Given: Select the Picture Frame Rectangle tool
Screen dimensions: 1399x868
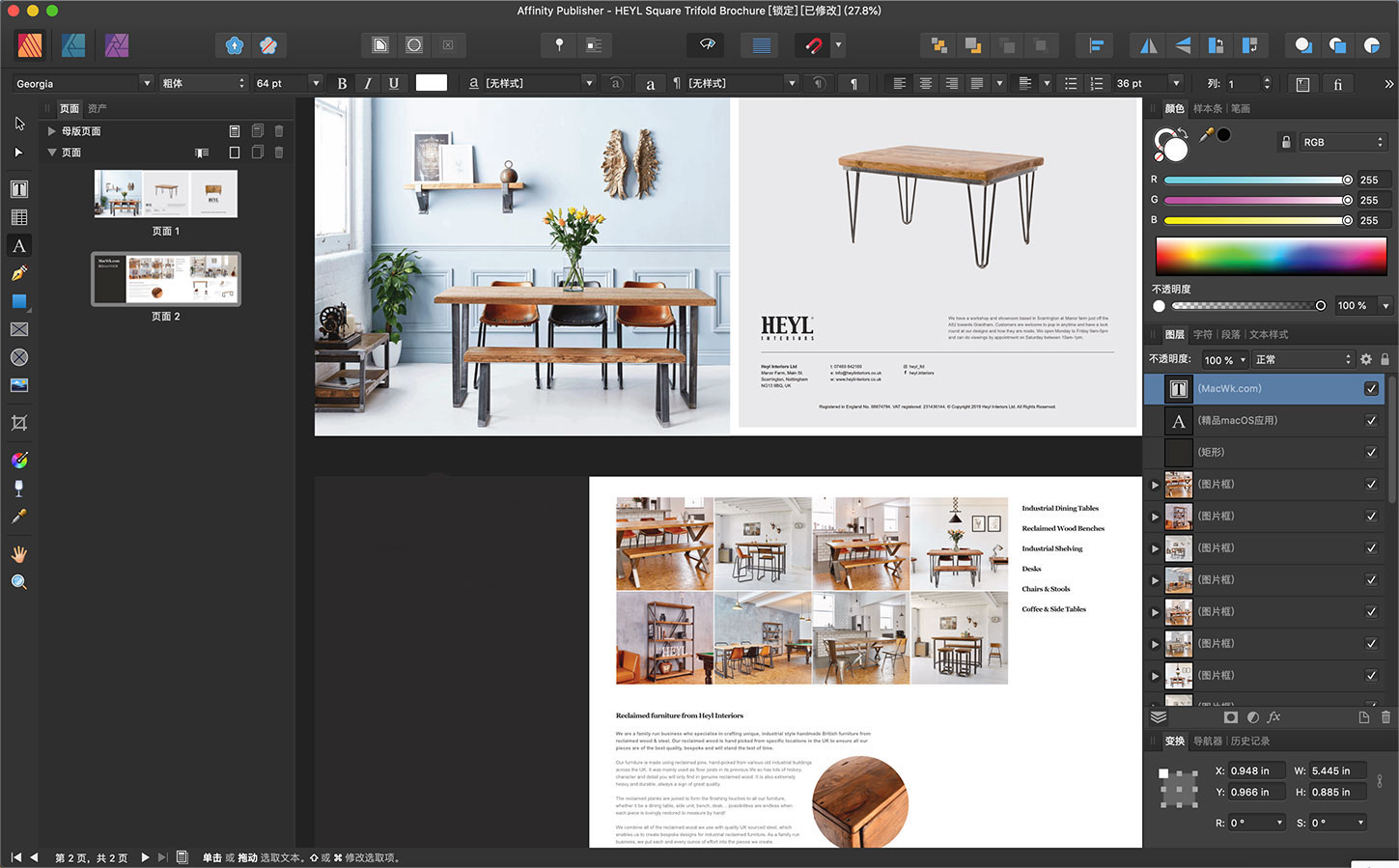Looking at the screenshot, I should tap(19, 329).
